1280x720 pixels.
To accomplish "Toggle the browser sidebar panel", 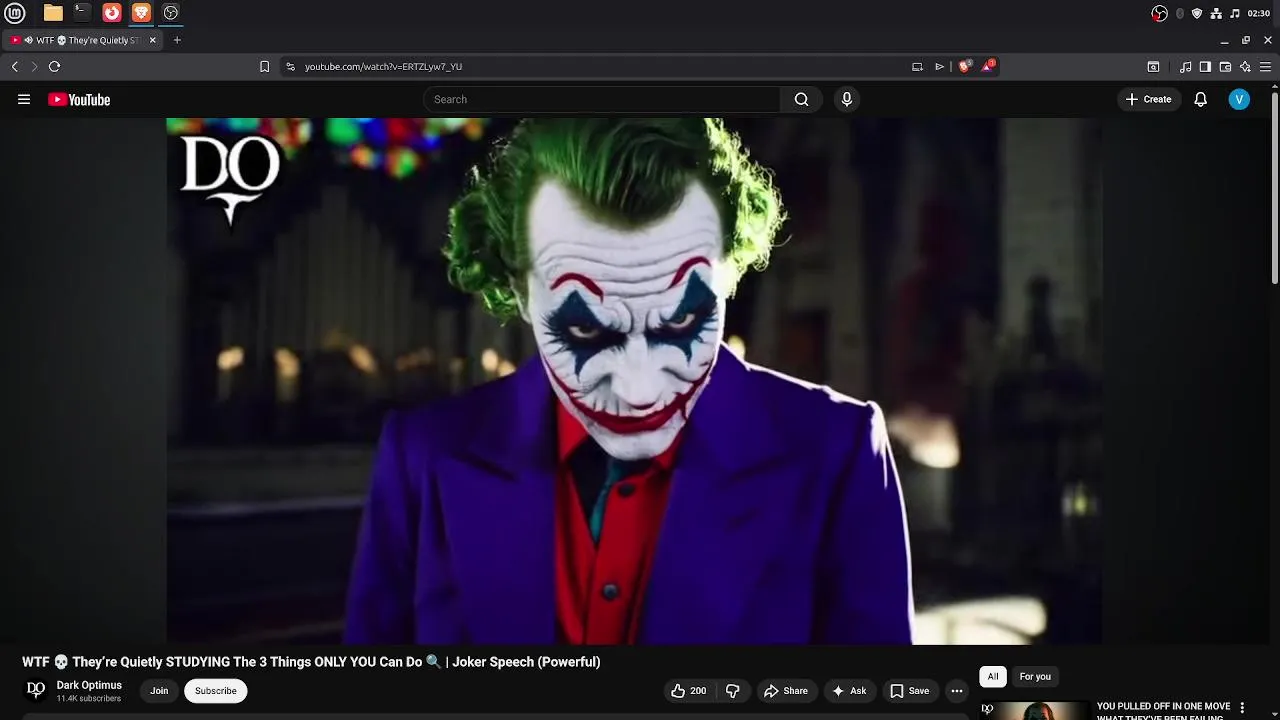I will coord(1205,66).
